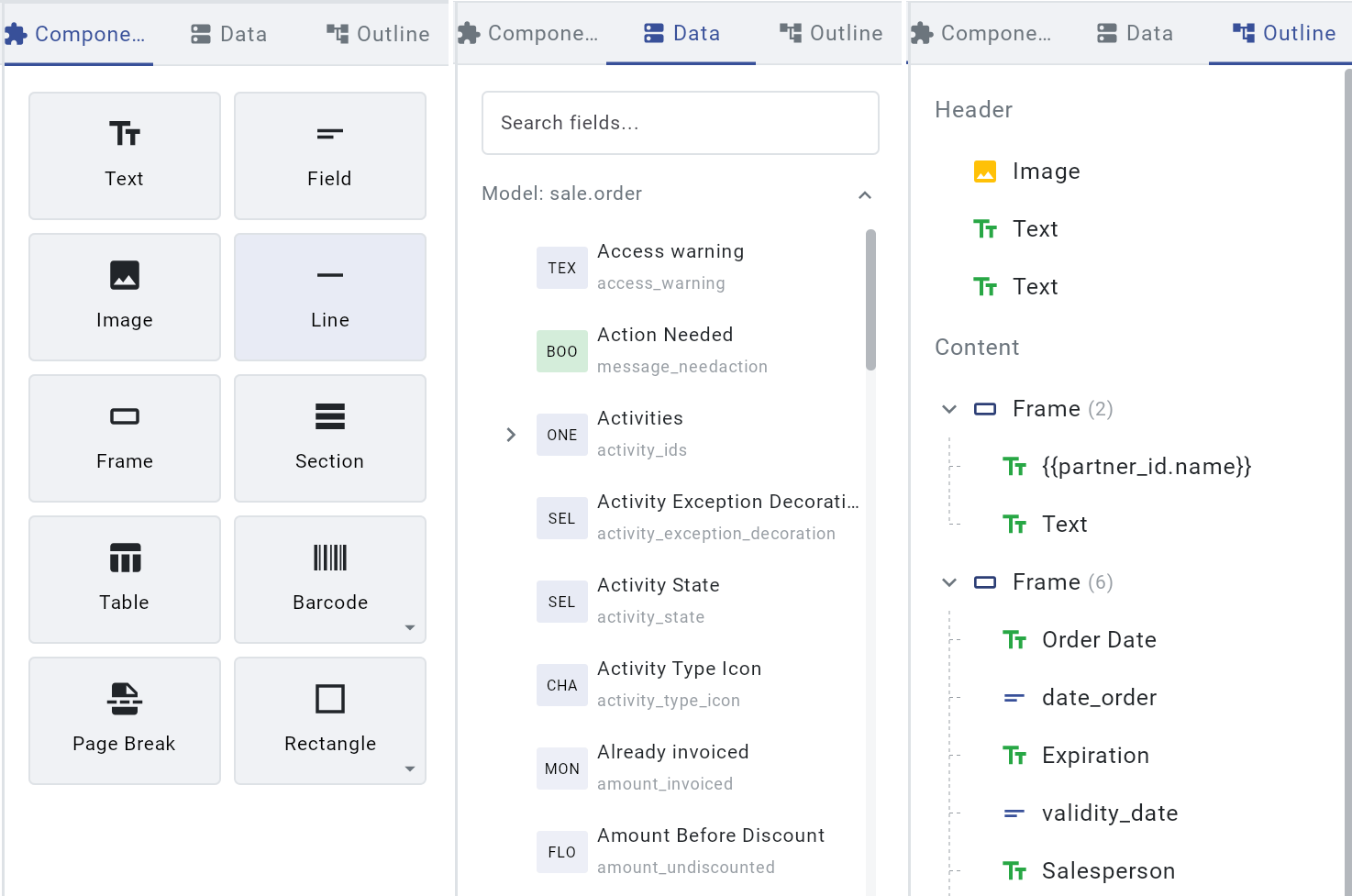Select the Page Break component icon

coord(124,721)
